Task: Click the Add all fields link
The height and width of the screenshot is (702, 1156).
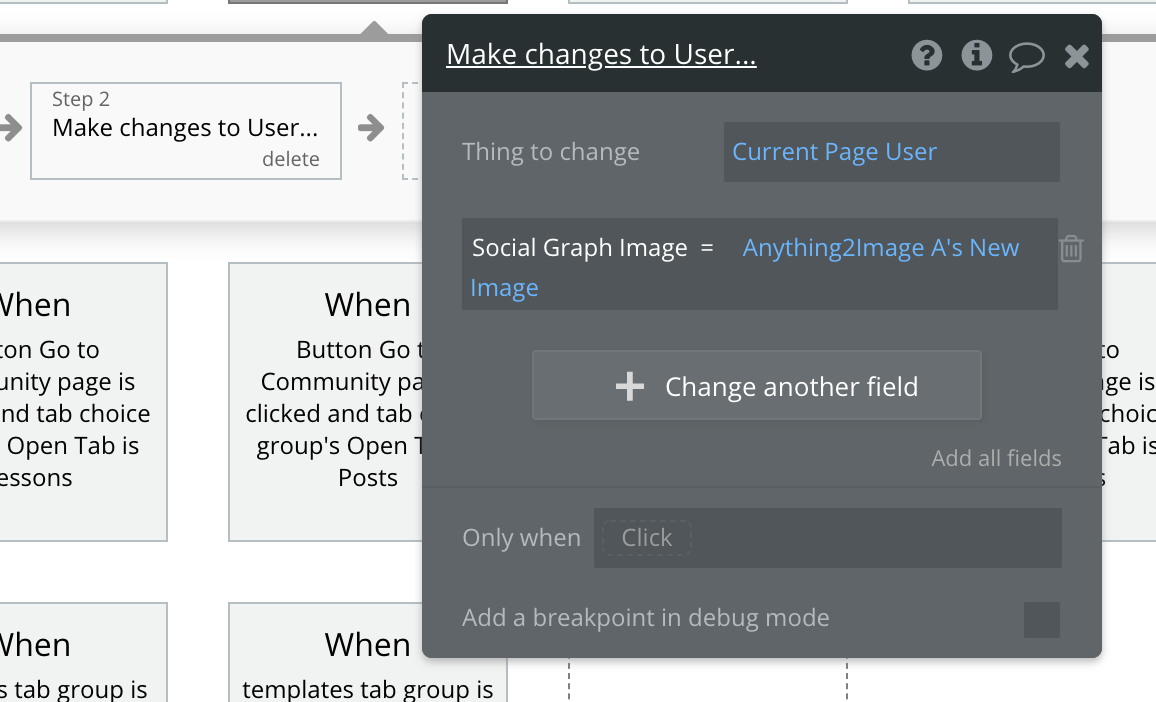Action: [x=996, y=458]
